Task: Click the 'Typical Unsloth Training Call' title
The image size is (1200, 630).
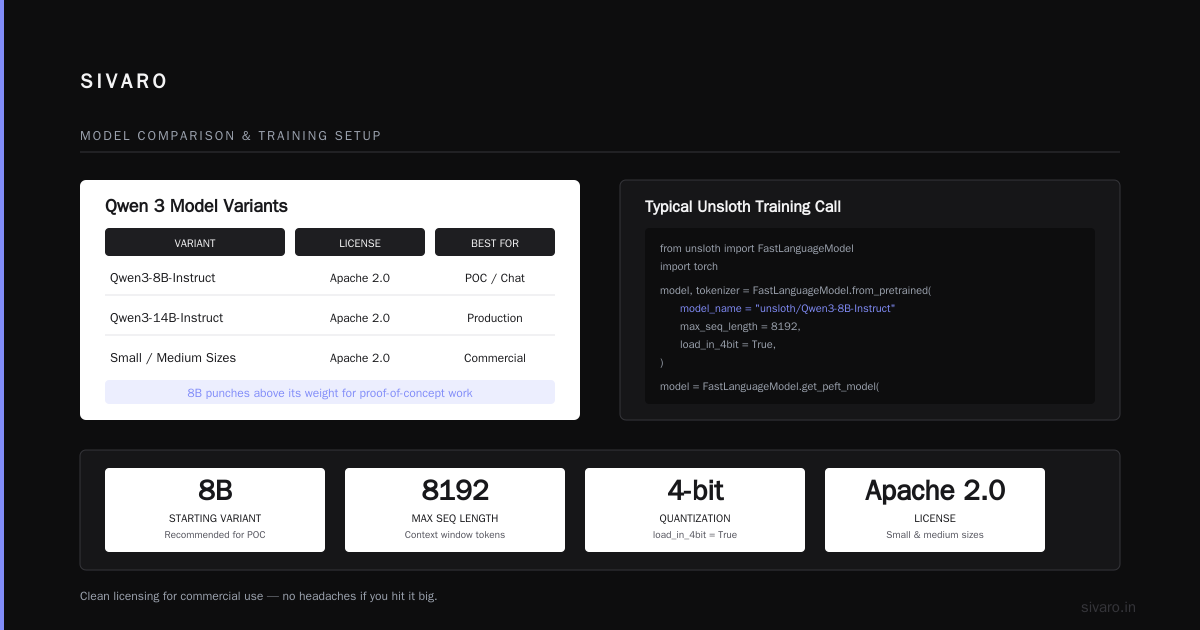Action: click(743, 207)
